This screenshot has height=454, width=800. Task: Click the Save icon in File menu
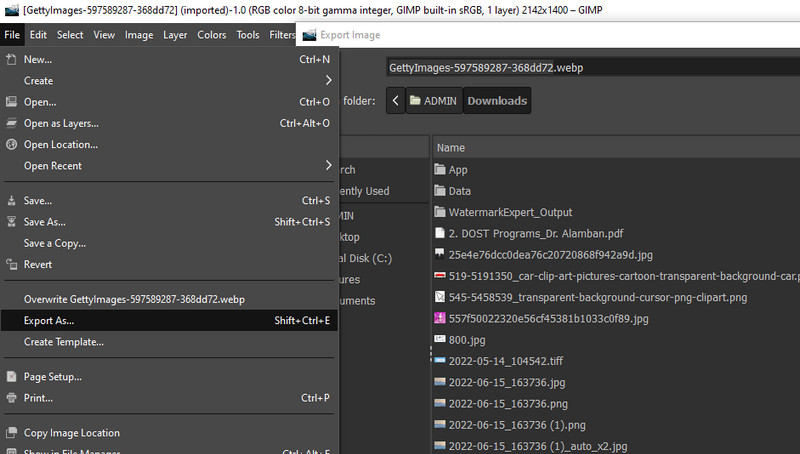click(x=12, y=201)
